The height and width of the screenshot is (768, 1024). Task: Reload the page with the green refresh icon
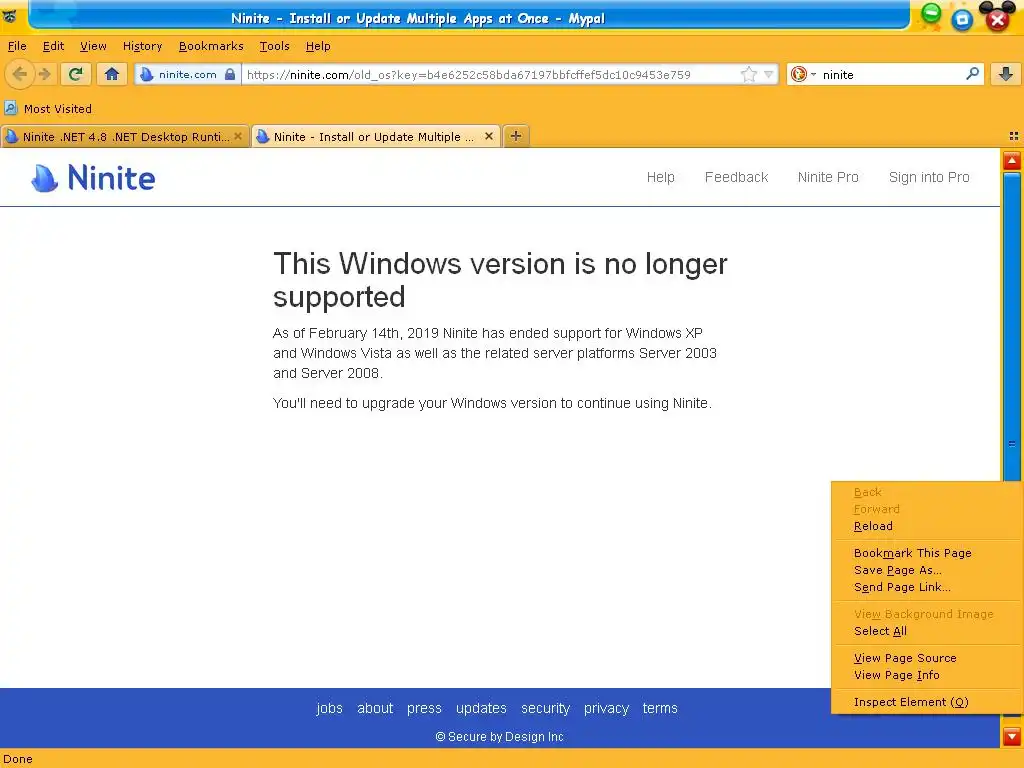76,74
